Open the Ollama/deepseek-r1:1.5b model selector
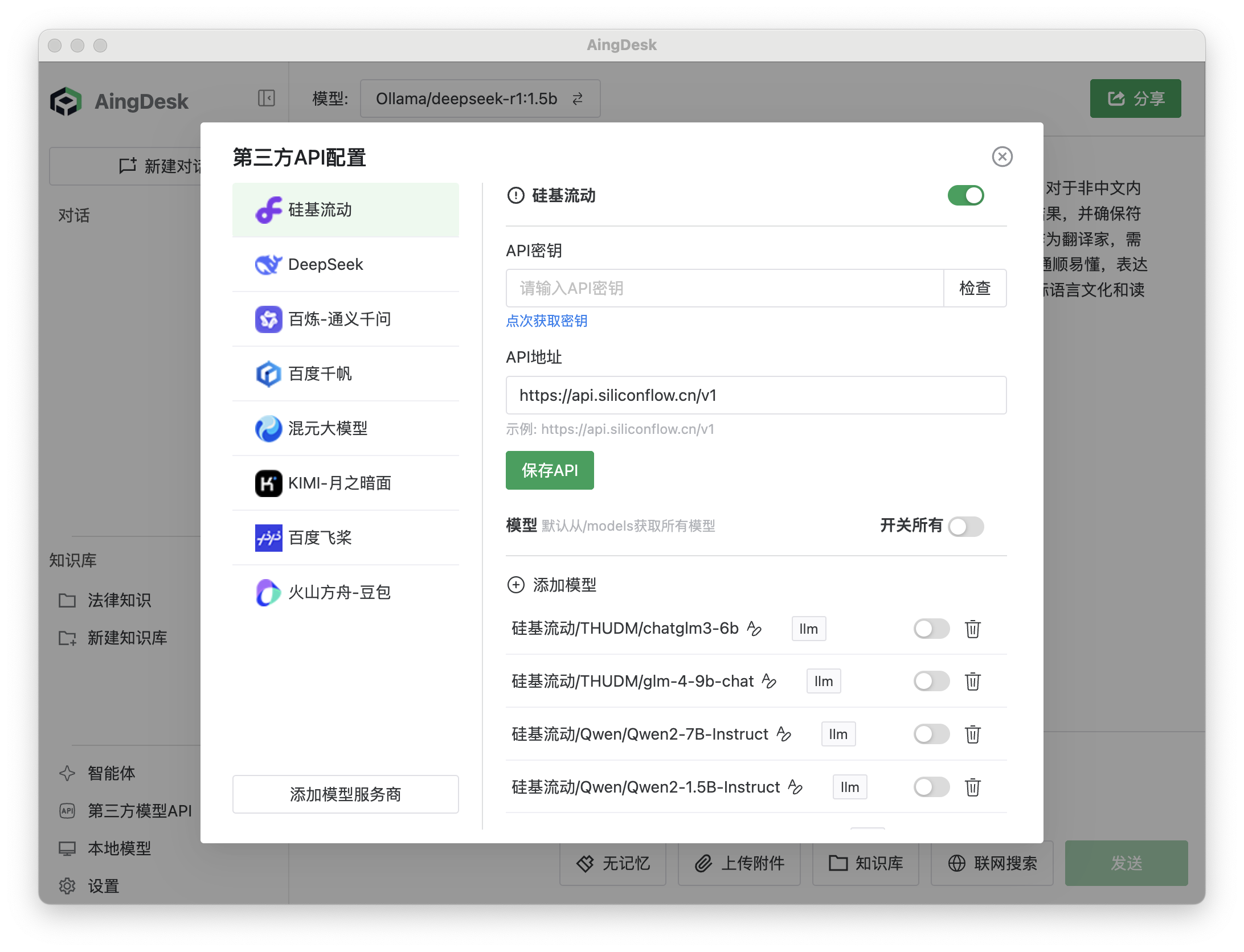 pos(480,99)
